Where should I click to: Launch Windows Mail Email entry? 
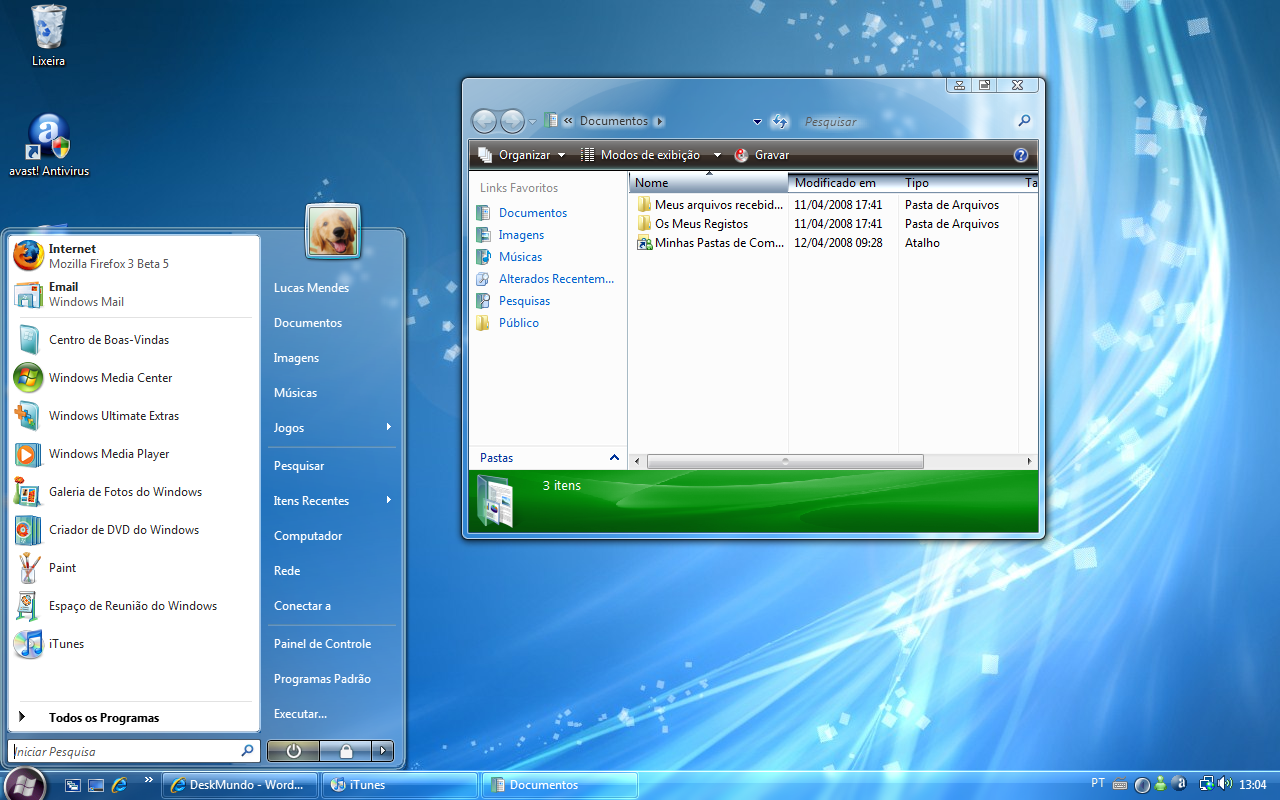(133, 294)
